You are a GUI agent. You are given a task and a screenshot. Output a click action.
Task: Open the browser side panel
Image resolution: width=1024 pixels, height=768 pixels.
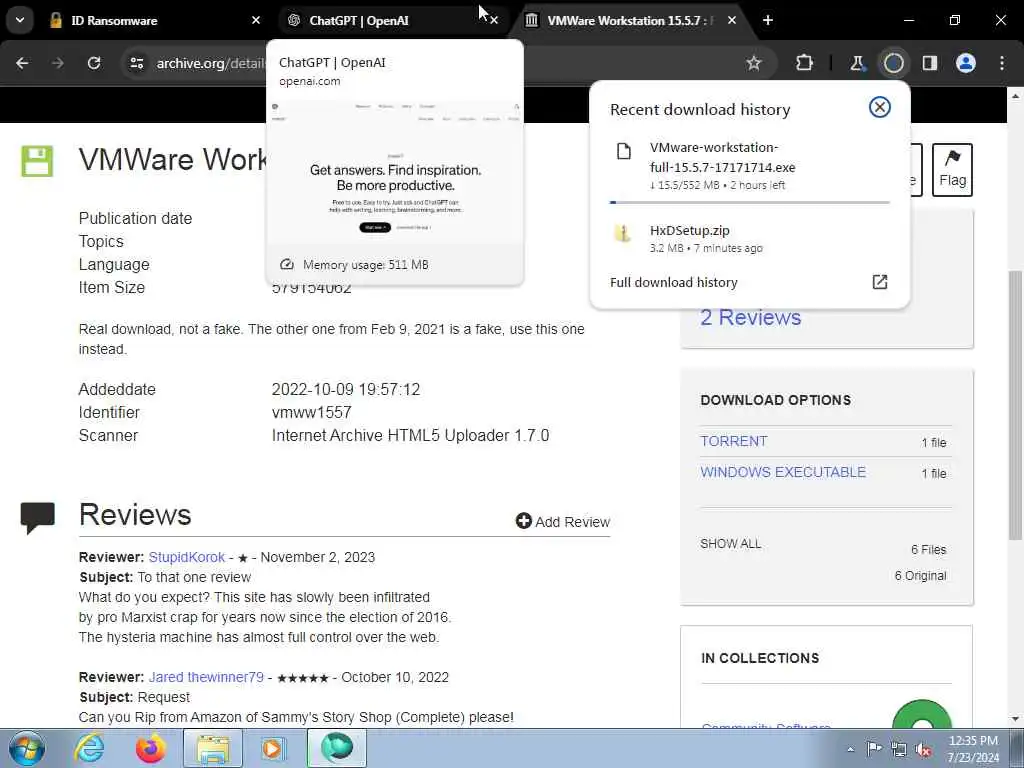pyautogui.click(x=930, y=63)
